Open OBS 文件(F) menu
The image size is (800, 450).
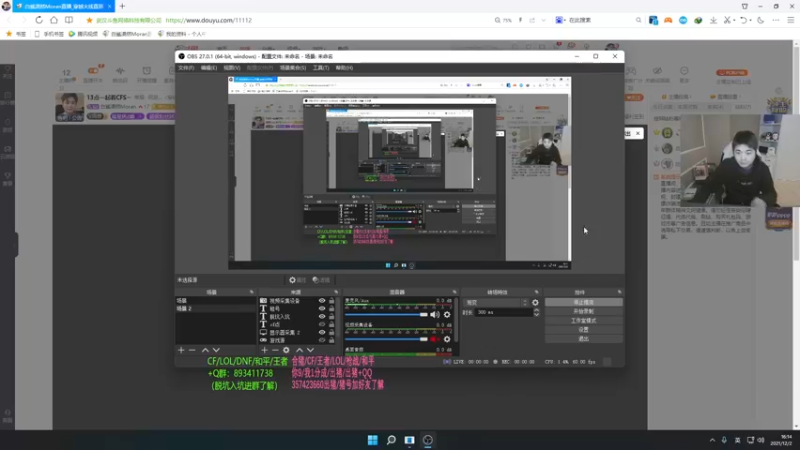point(186,68)
